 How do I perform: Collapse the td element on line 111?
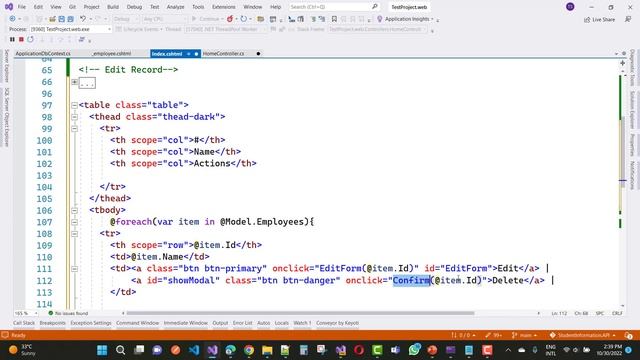[x=74, y=269]
